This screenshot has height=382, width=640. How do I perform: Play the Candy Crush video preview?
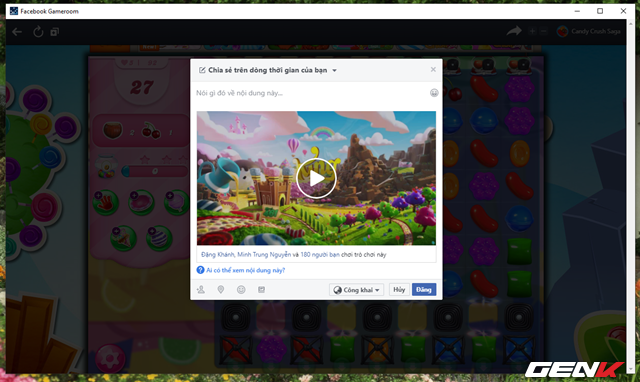click(x=316, y=178)
